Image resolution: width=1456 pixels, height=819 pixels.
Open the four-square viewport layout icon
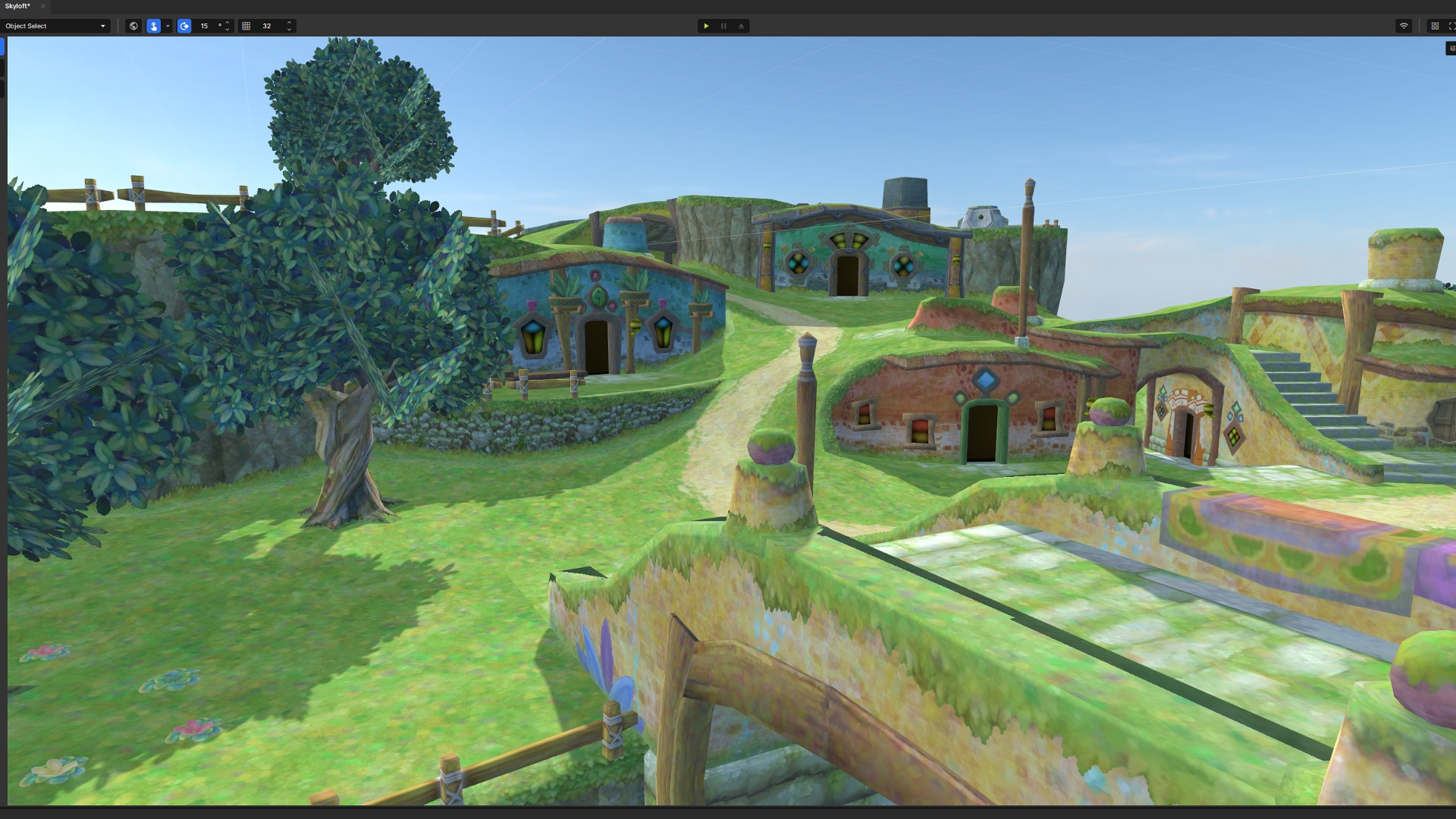[1435, 26]
